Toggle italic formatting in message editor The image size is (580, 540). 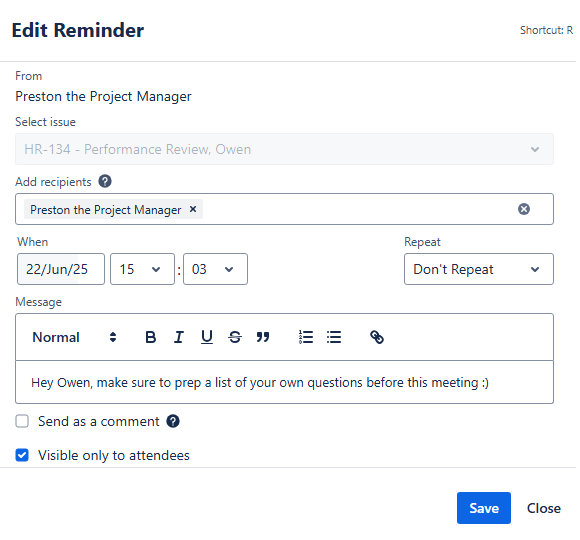179,337
